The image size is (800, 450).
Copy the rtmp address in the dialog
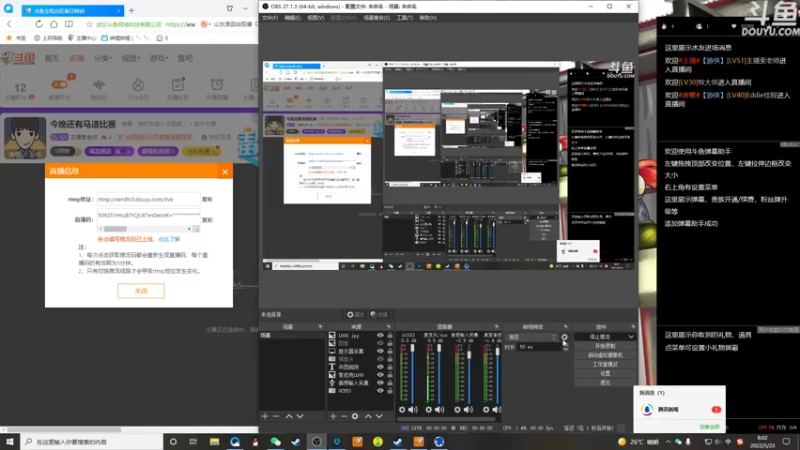(207, 199)
